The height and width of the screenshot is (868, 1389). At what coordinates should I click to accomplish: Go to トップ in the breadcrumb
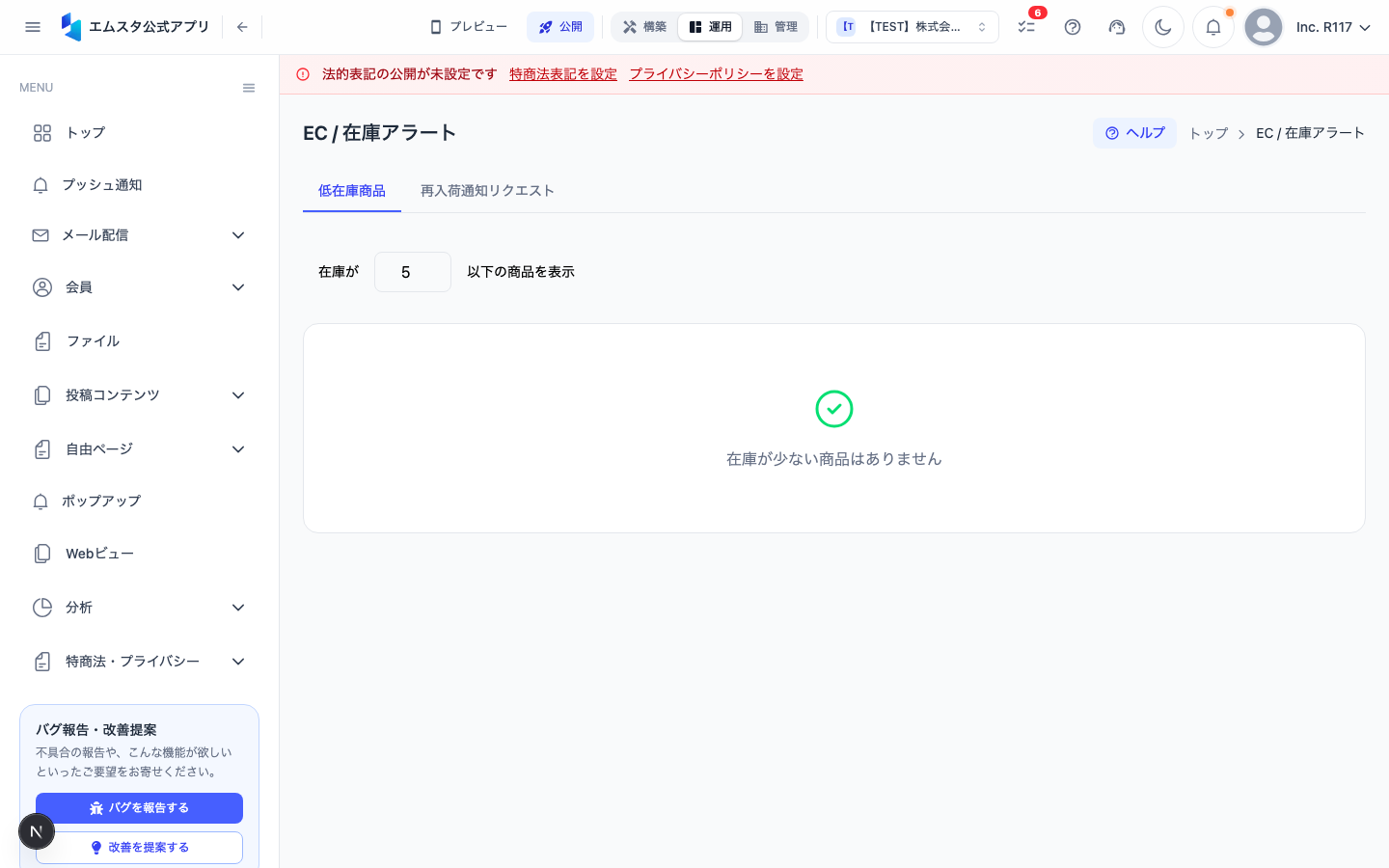(1209, 133)
